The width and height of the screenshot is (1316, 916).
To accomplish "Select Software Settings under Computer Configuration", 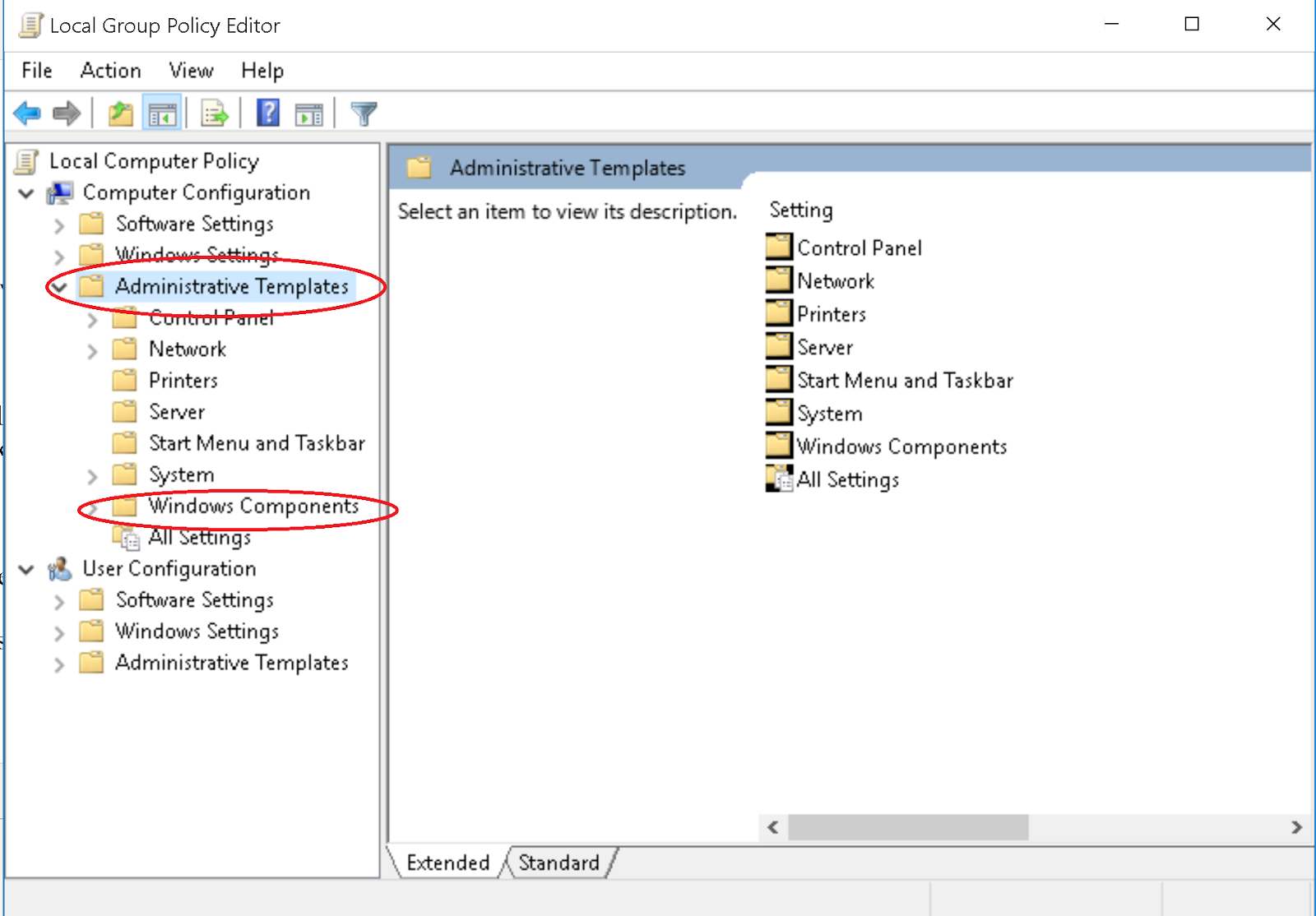I will coord(195,224).
